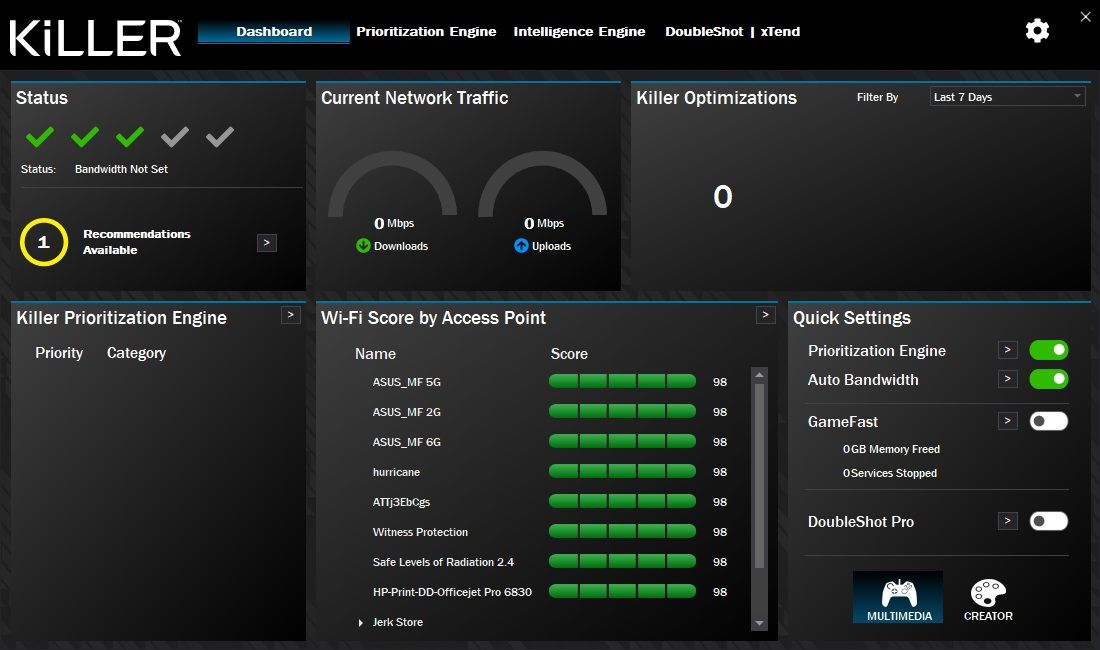Click the ASUS_MF 5G score bar
1100x650 pixels.
pyautogui.click(x=622, y=381)
